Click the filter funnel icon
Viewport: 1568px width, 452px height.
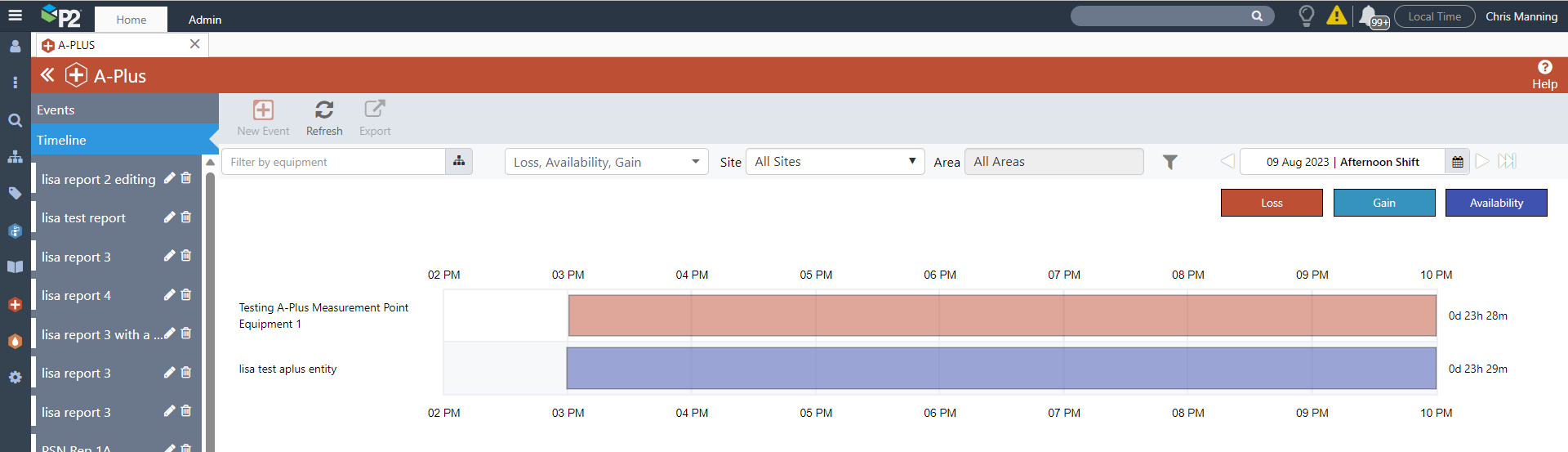(1170, 162)
